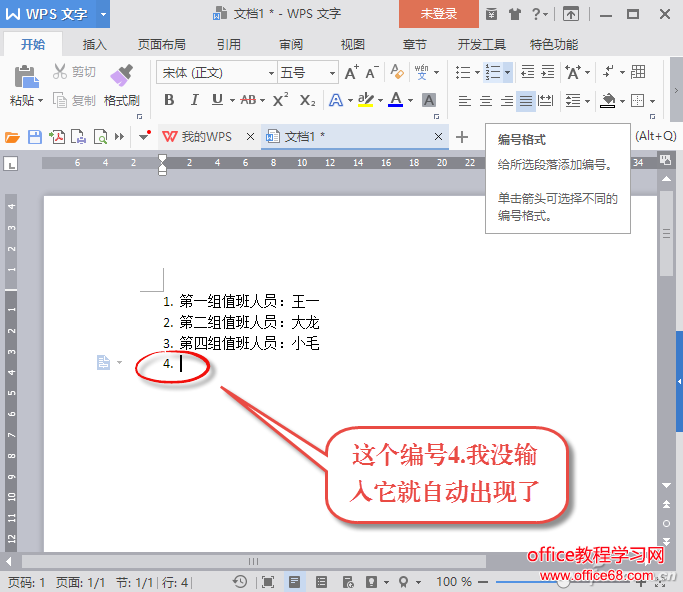The width and height of the screenshot is (683, 592).
Task: Switch to 页面布局 tab
Action: click(x=162, y=44)
